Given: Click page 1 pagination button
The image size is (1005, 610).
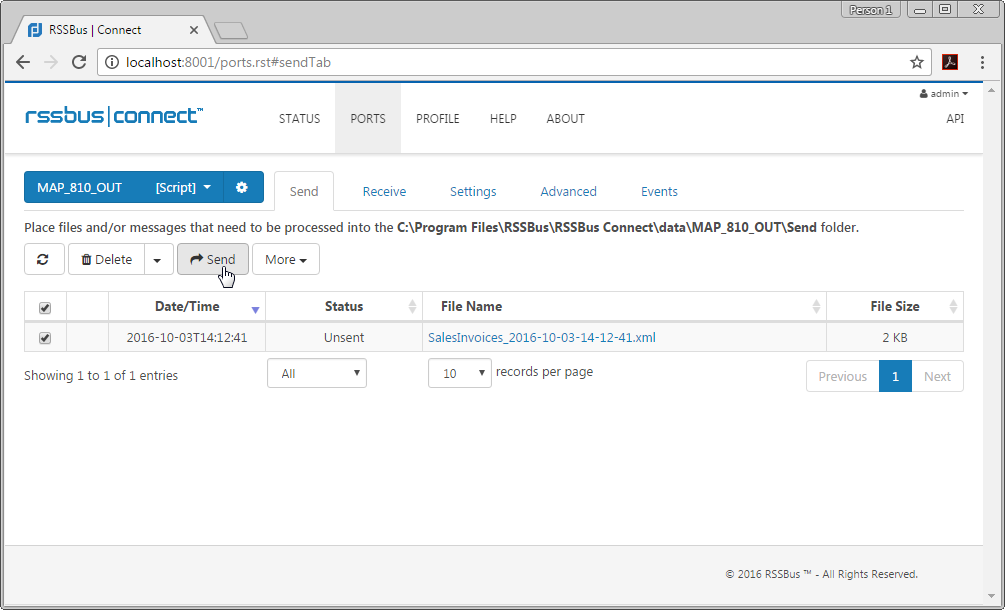Looking at the screenshot, I should tap(895, 376).
